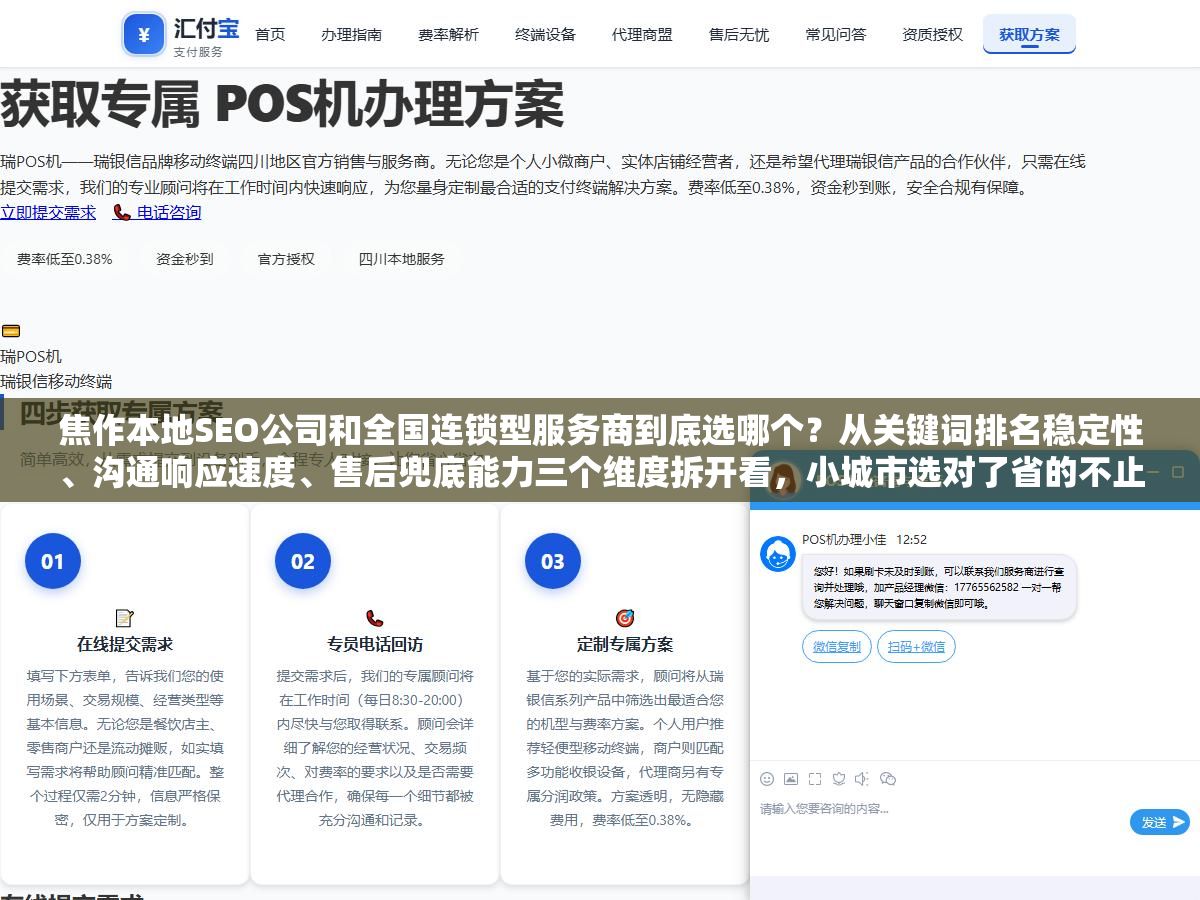
Task: Click the POS机办理小佳 agent name
Action: click(844, 540)
